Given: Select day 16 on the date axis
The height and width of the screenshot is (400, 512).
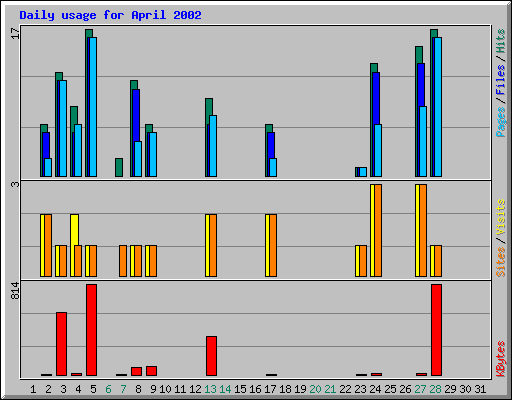Looking at the screenshot, I should 255,389.
